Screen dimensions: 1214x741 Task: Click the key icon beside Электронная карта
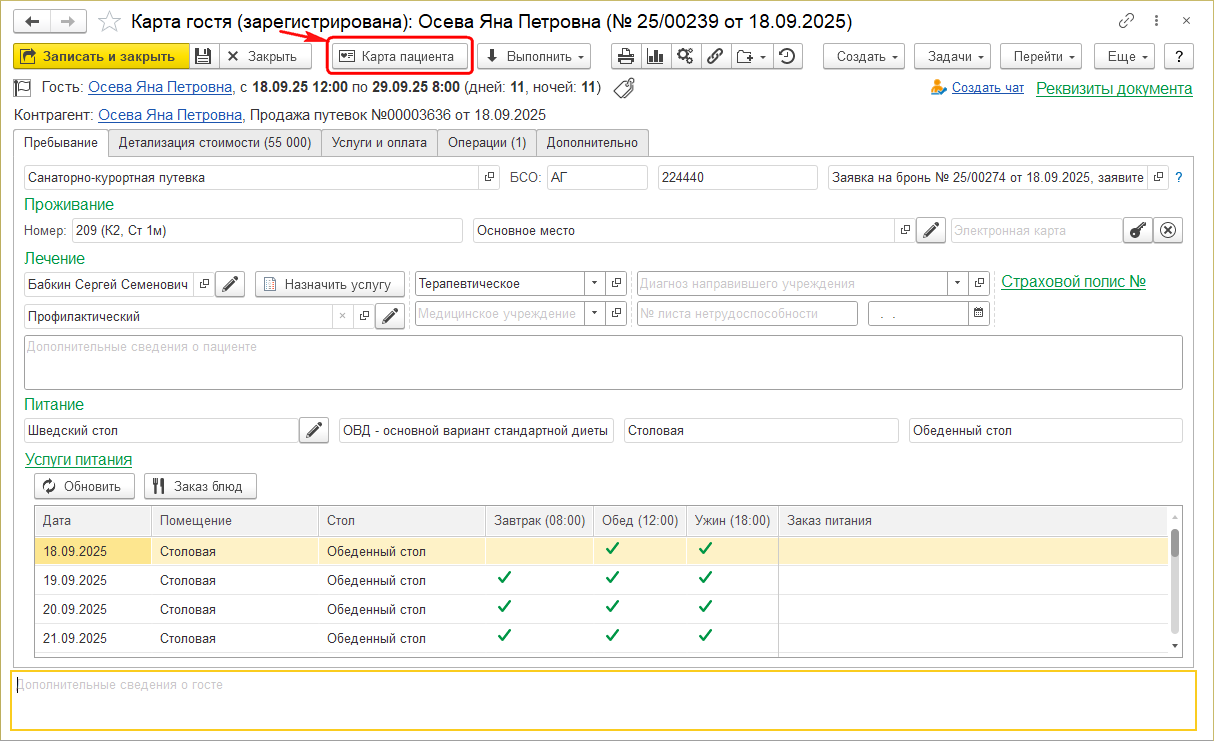click(x=1137, y=231)
